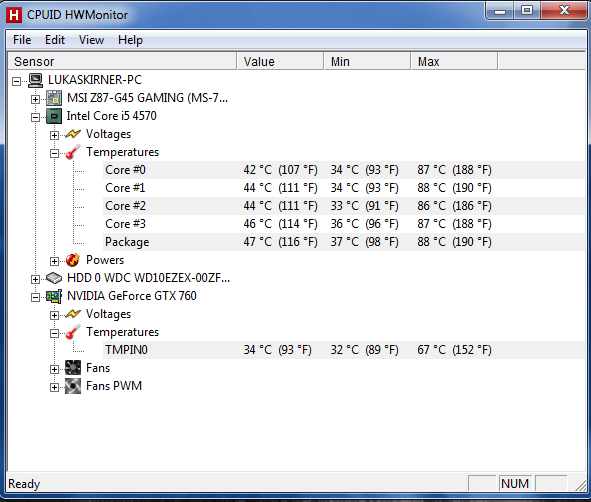Click the Fans PWM icon

(x=73, y=386)
